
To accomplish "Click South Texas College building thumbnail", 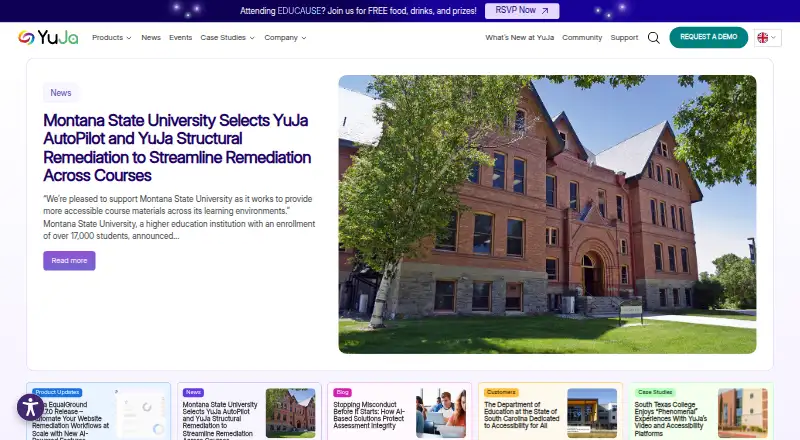I will [x=742, y=413].
